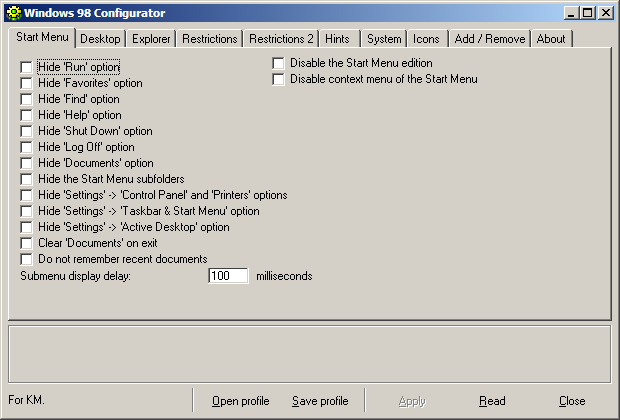
Task: Switch to the System tab
Action: pos(384,39)
